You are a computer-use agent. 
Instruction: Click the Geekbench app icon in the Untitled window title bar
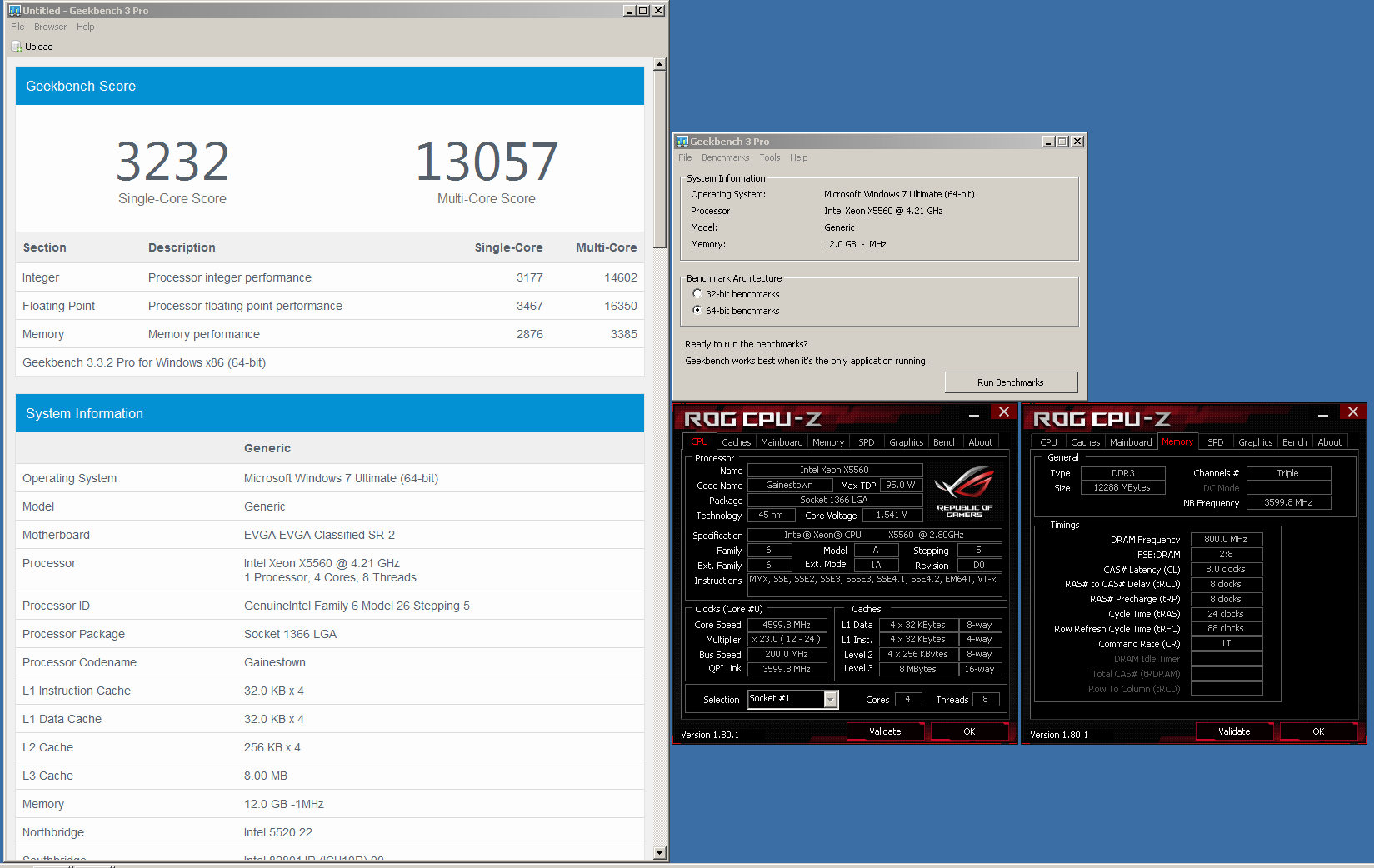[14, 10]
